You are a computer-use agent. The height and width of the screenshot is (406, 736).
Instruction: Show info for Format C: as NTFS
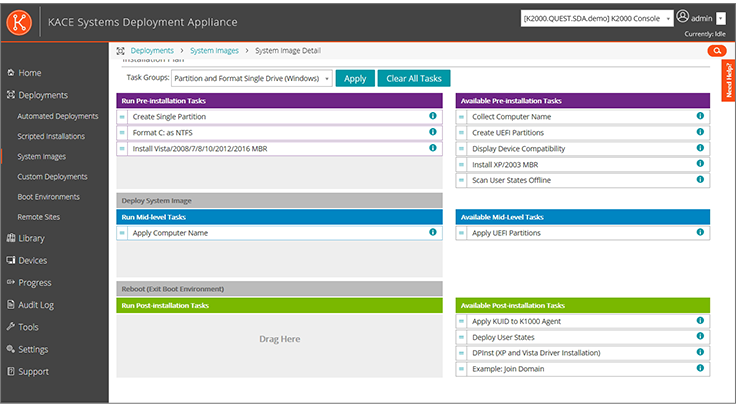click(x=433, y=132)
